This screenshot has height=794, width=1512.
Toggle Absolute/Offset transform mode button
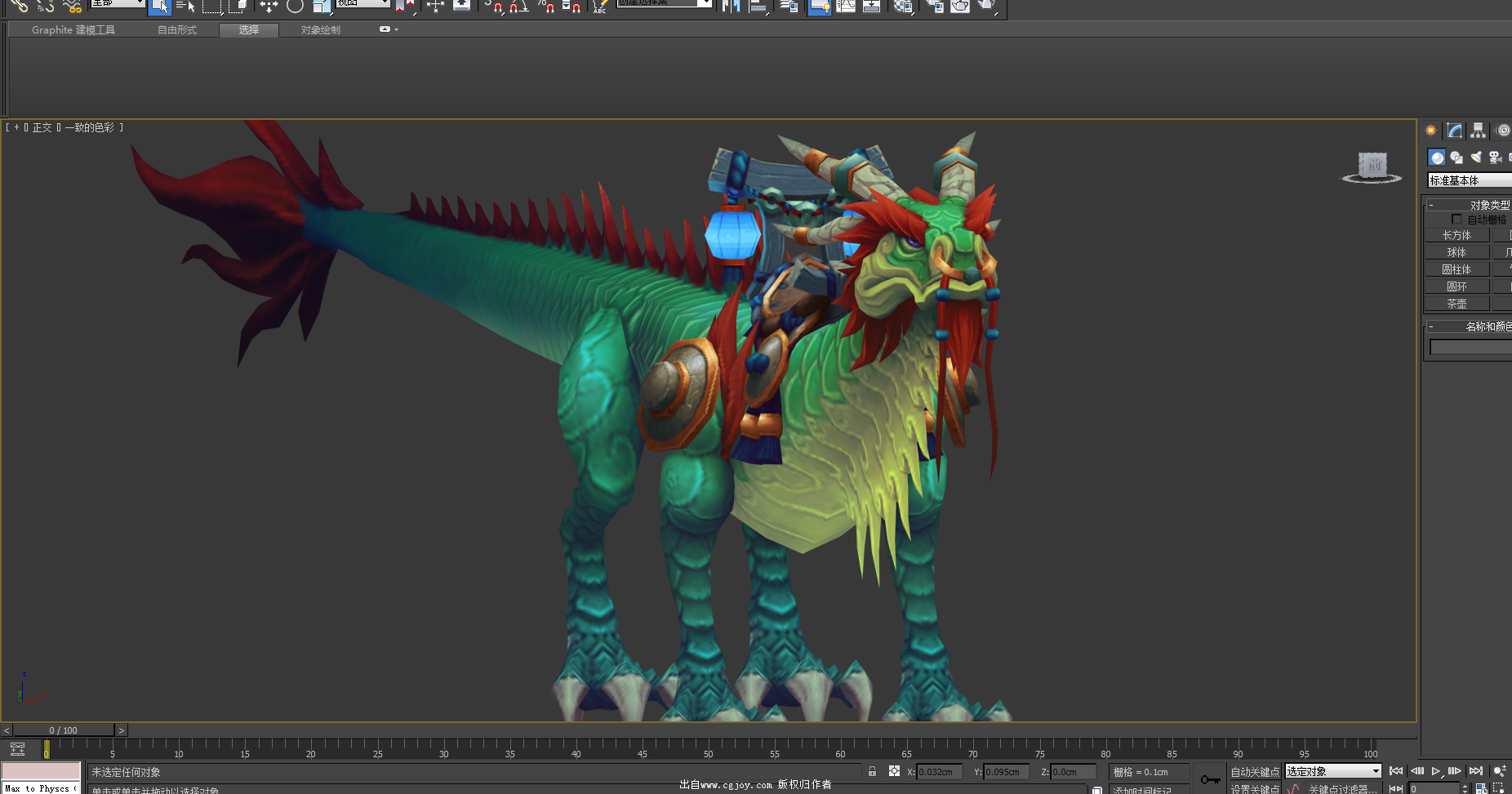pyautogui.click(x=894, y=771)
